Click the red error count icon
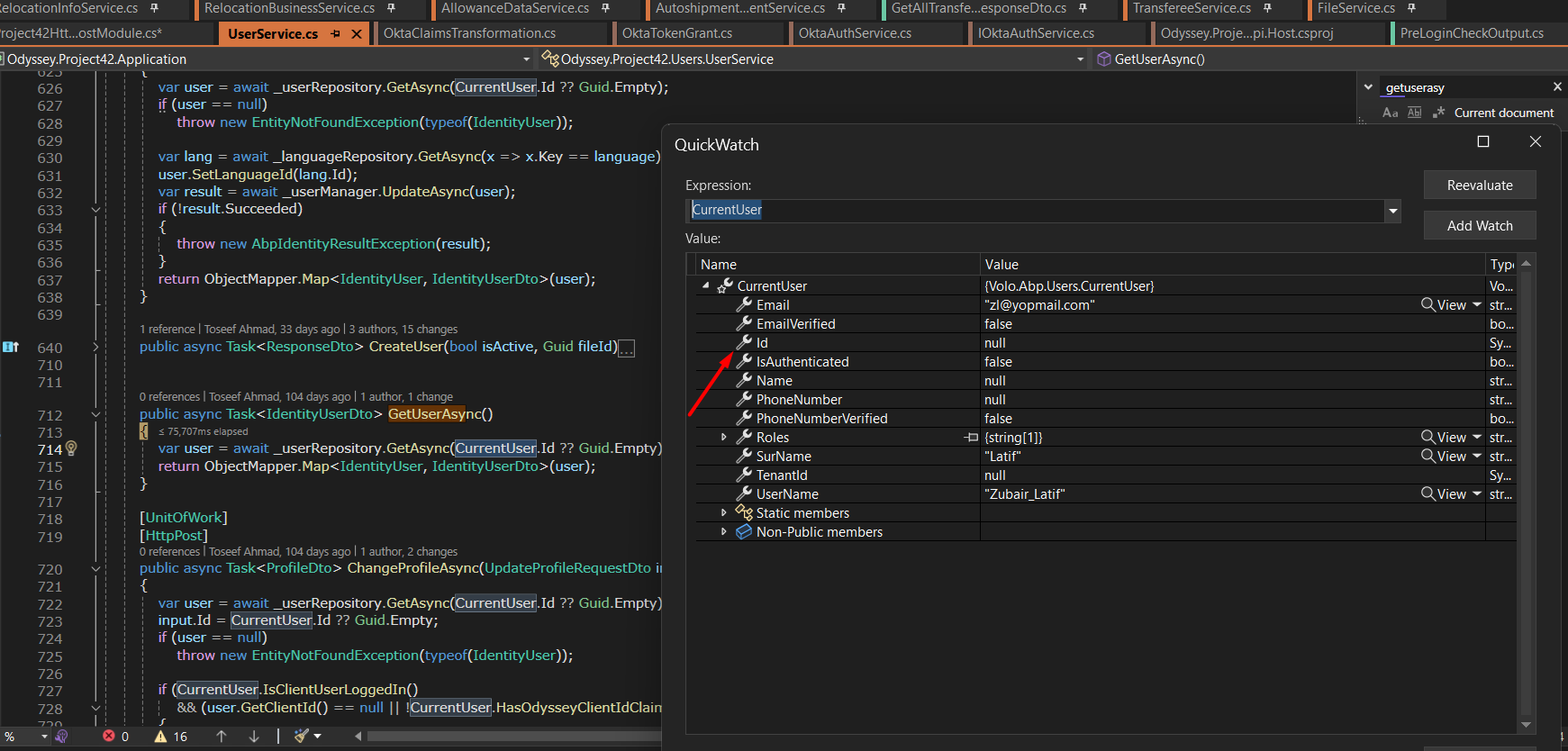This screenshot has width=1568, height=751. tap(109, 736)
